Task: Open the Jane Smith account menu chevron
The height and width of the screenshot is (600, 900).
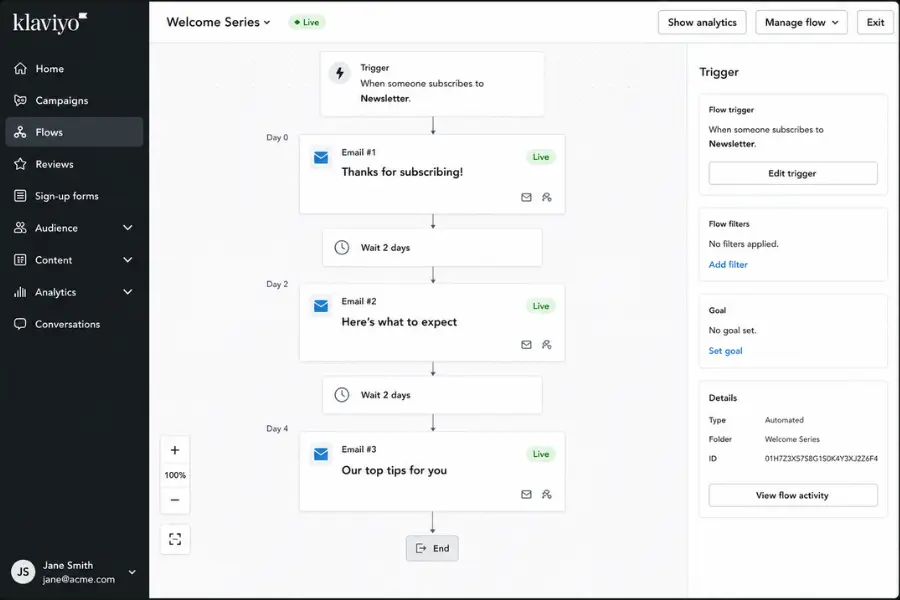Action: tap(132, 572)
